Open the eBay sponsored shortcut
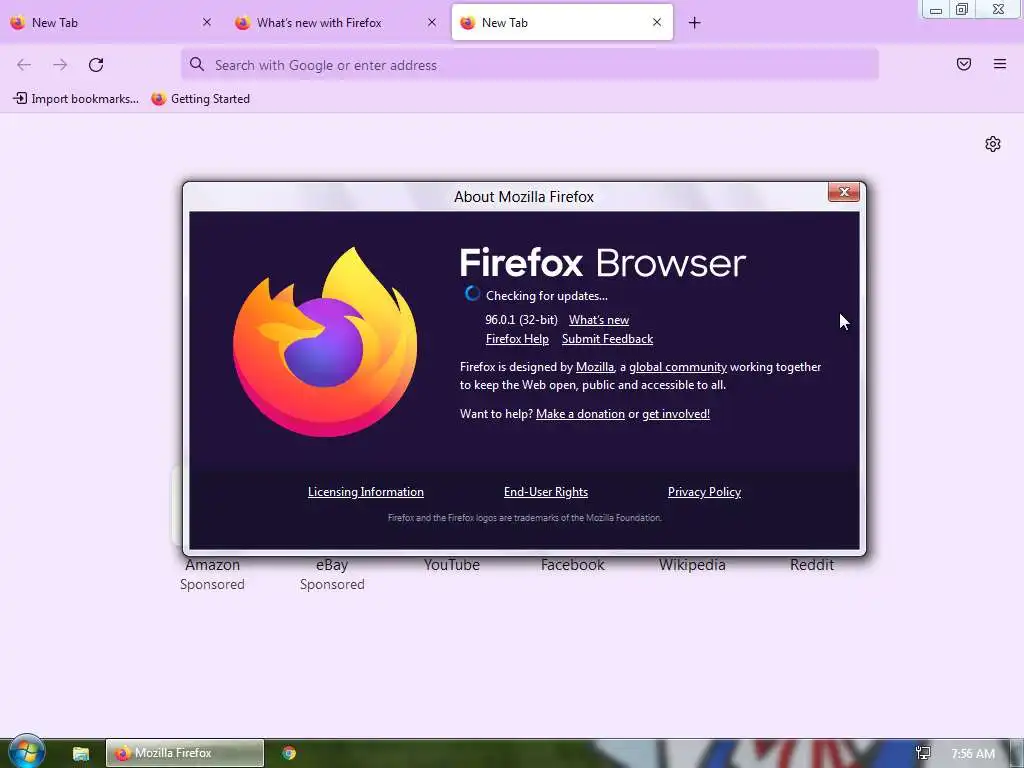Image resolution: width=1024 pixels, height=768 pixels. 332,574
